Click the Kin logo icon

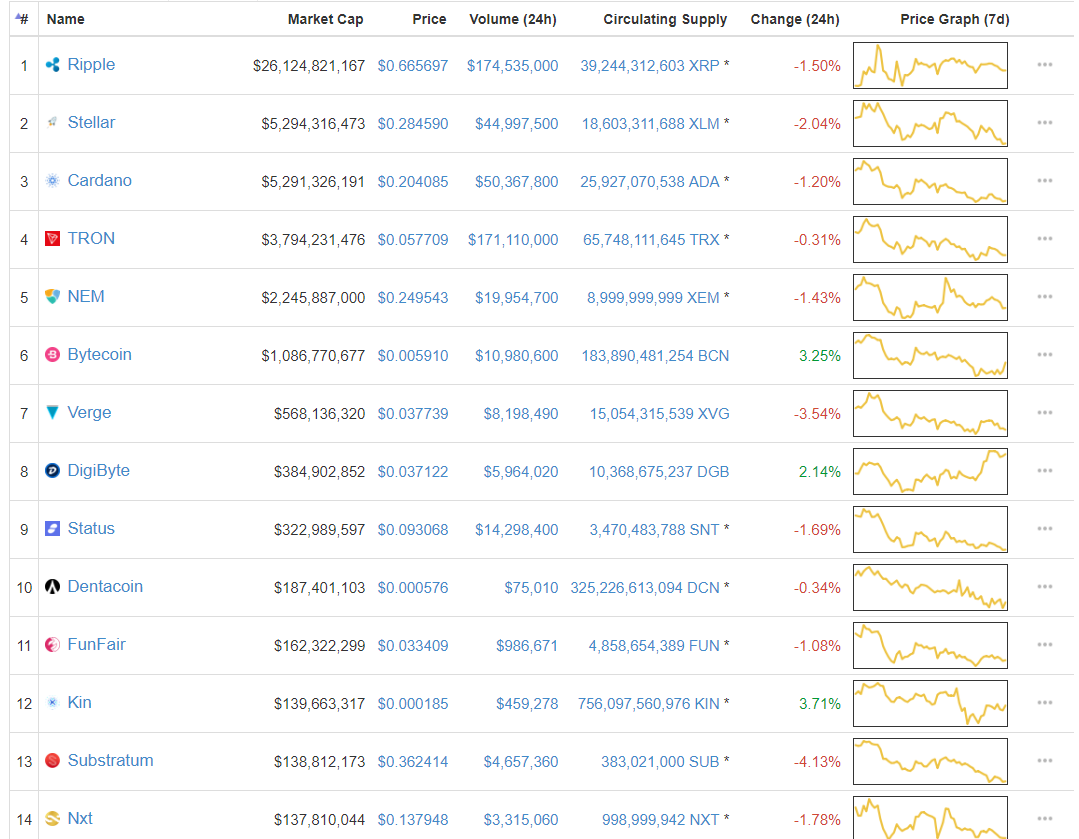coord(52,703)
